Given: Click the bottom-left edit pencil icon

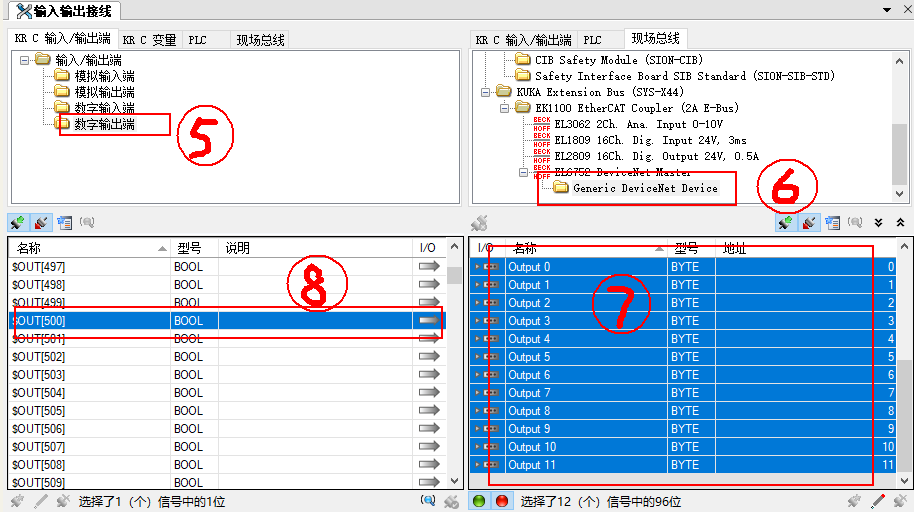Looking at the screenshot, I should pyautogui.click(x=40, y=501).
